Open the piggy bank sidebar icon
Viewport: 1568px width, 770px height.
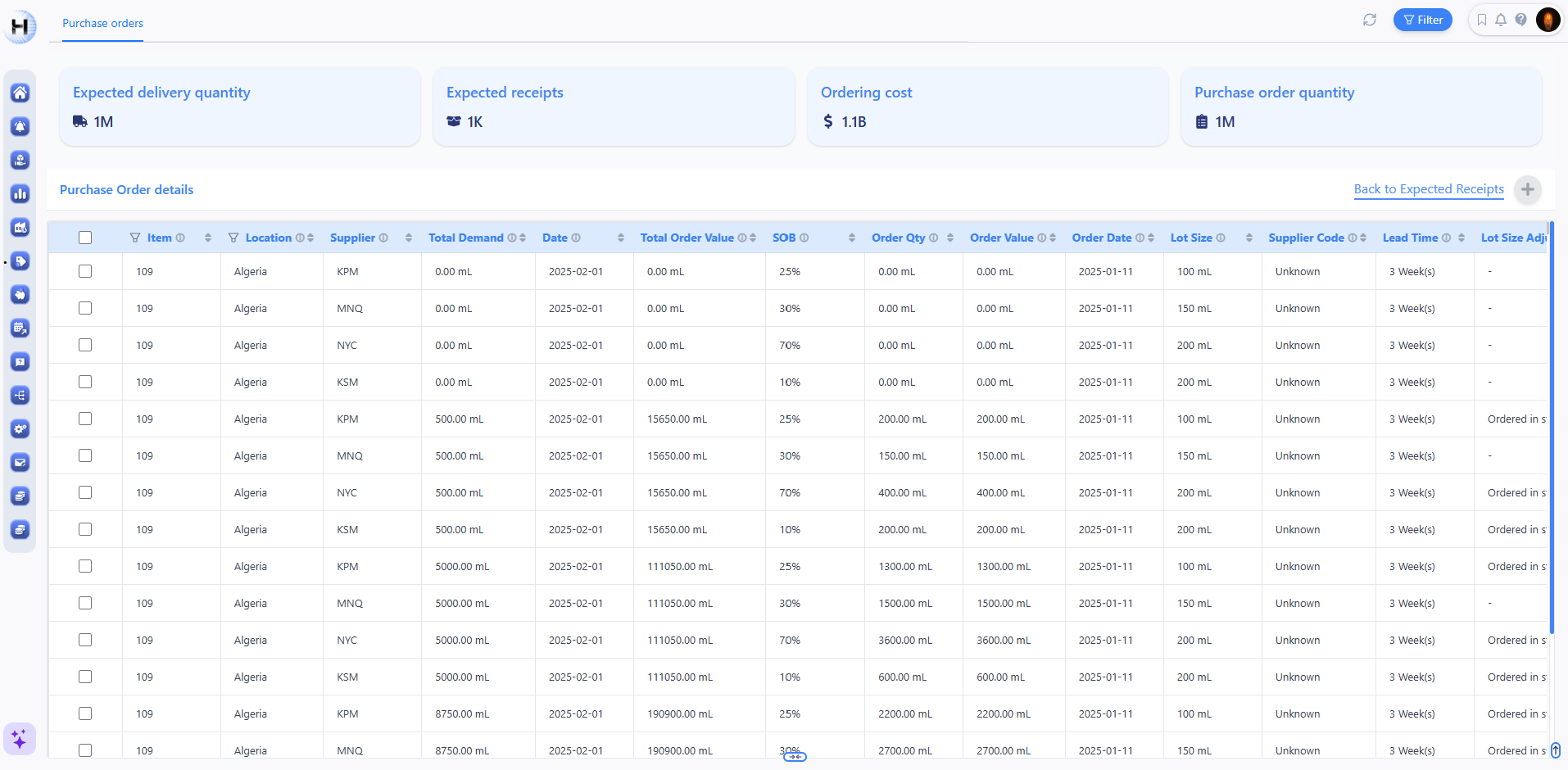20,294
